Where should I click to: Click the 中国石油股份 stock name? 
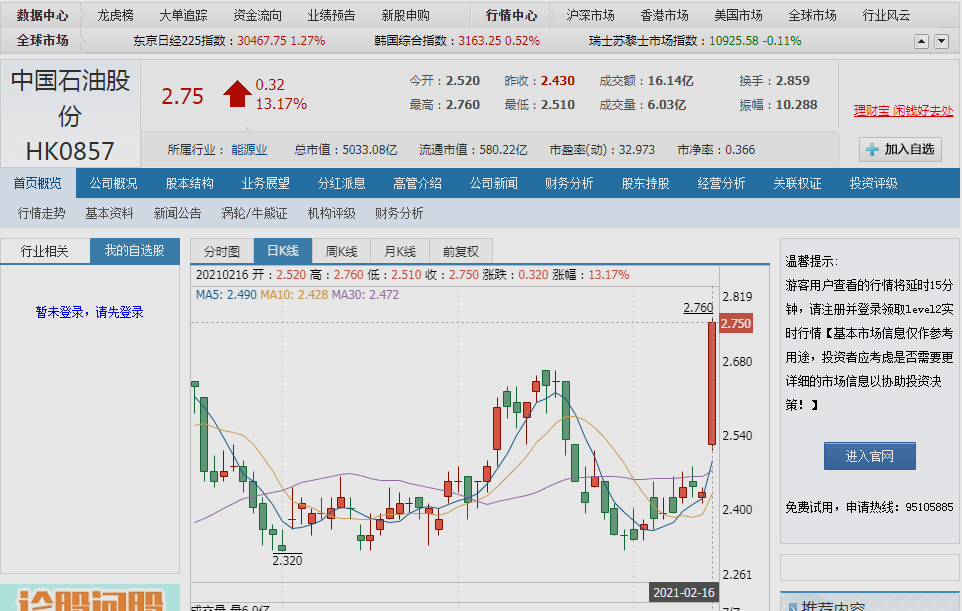(x=70, y=98)
